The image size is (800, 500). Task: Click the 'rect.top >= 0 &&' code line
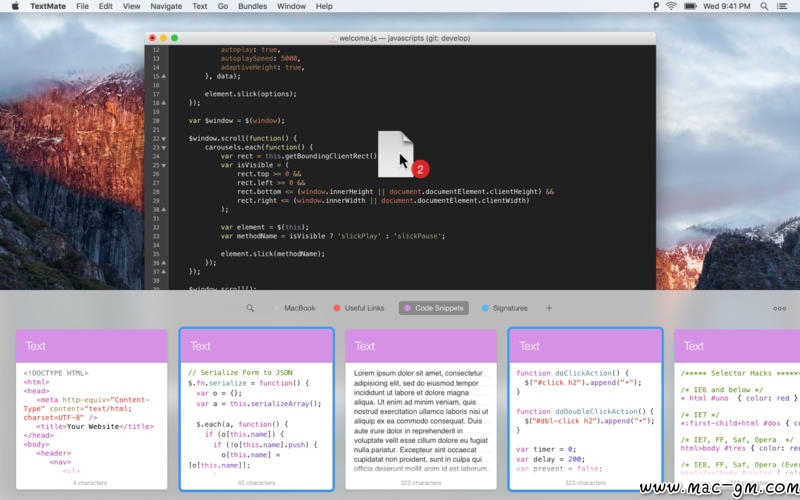pos(269,174)
